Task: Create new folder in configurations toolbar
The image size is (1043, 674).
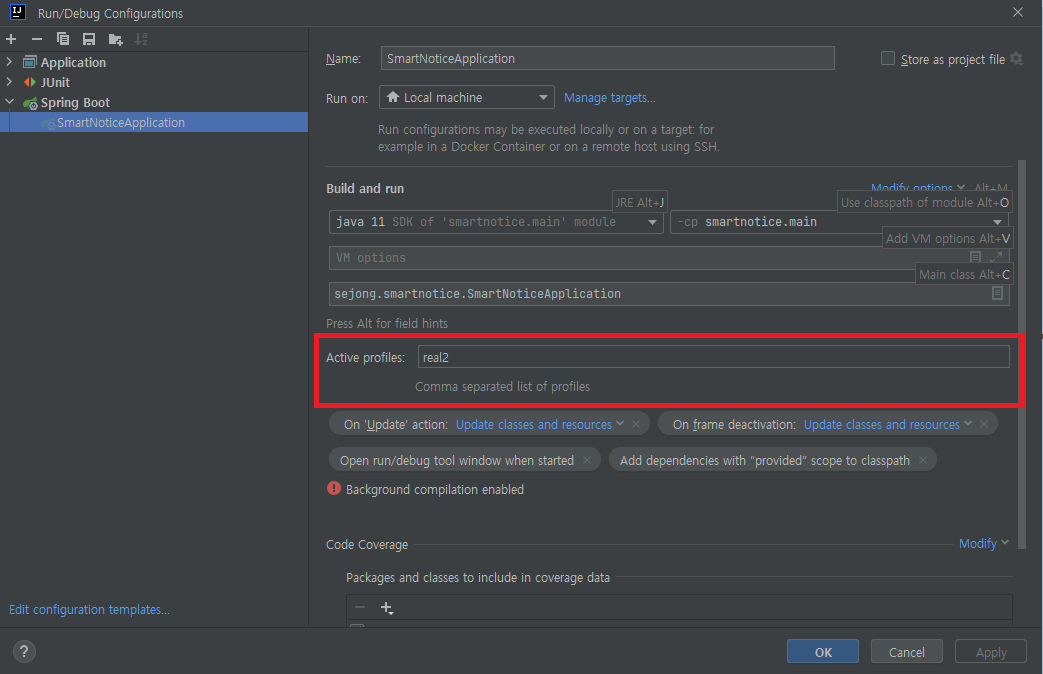Action: click(115, 40)
